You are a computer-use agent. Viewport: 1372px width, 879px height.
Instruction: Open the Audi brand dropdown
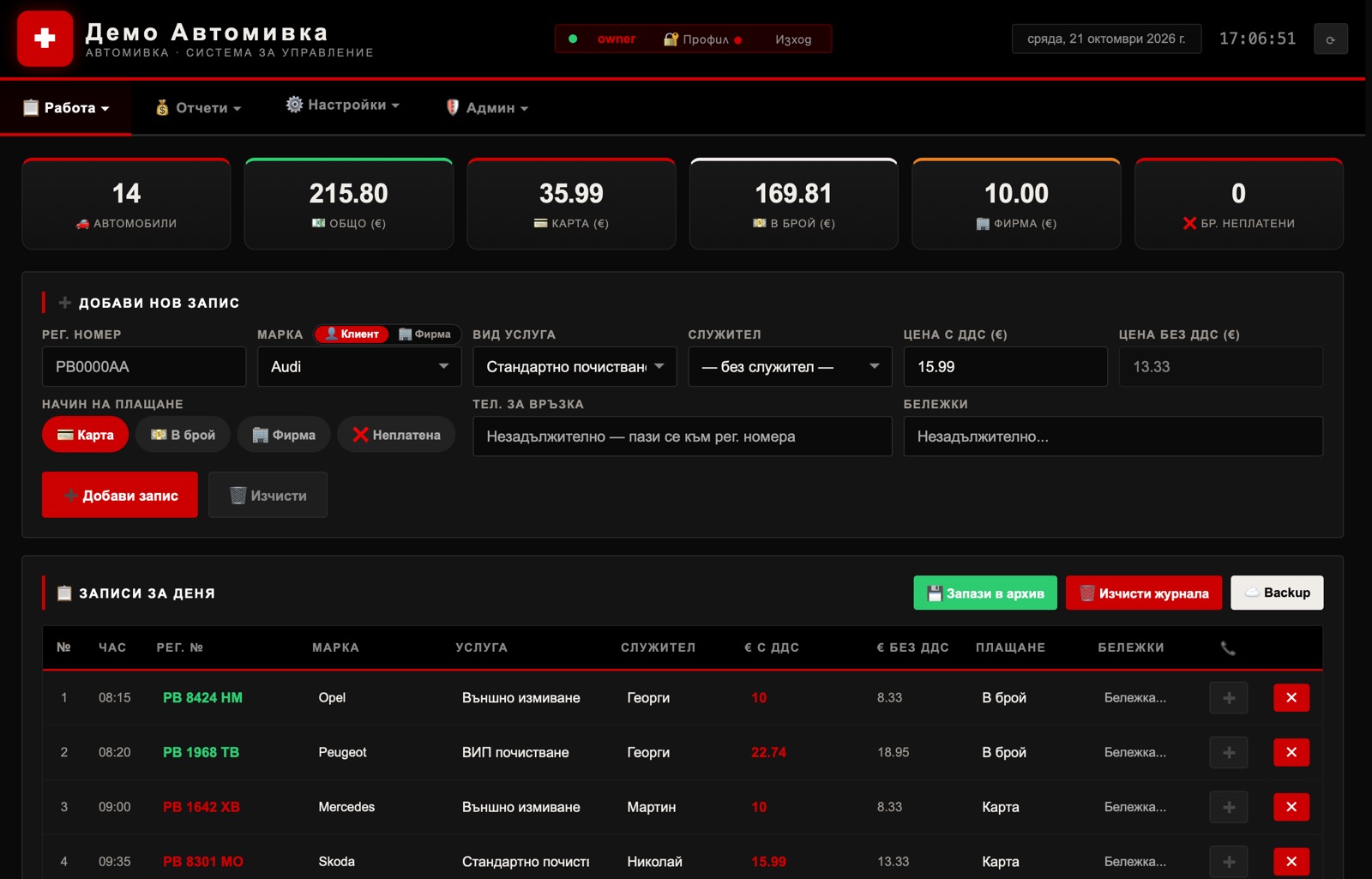(359, 367)
